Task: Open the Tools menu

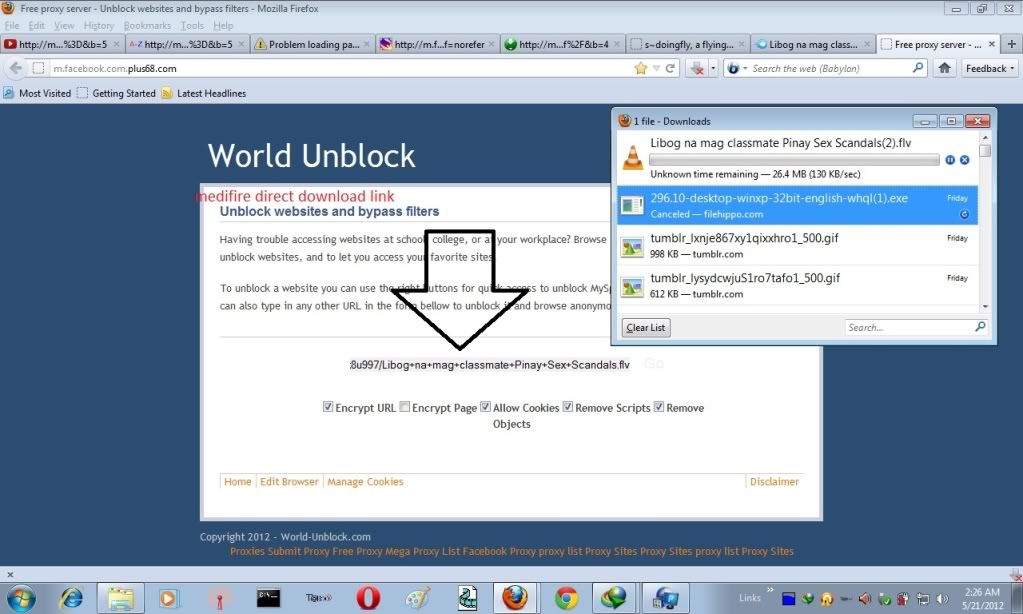Action: coord(192,25)
